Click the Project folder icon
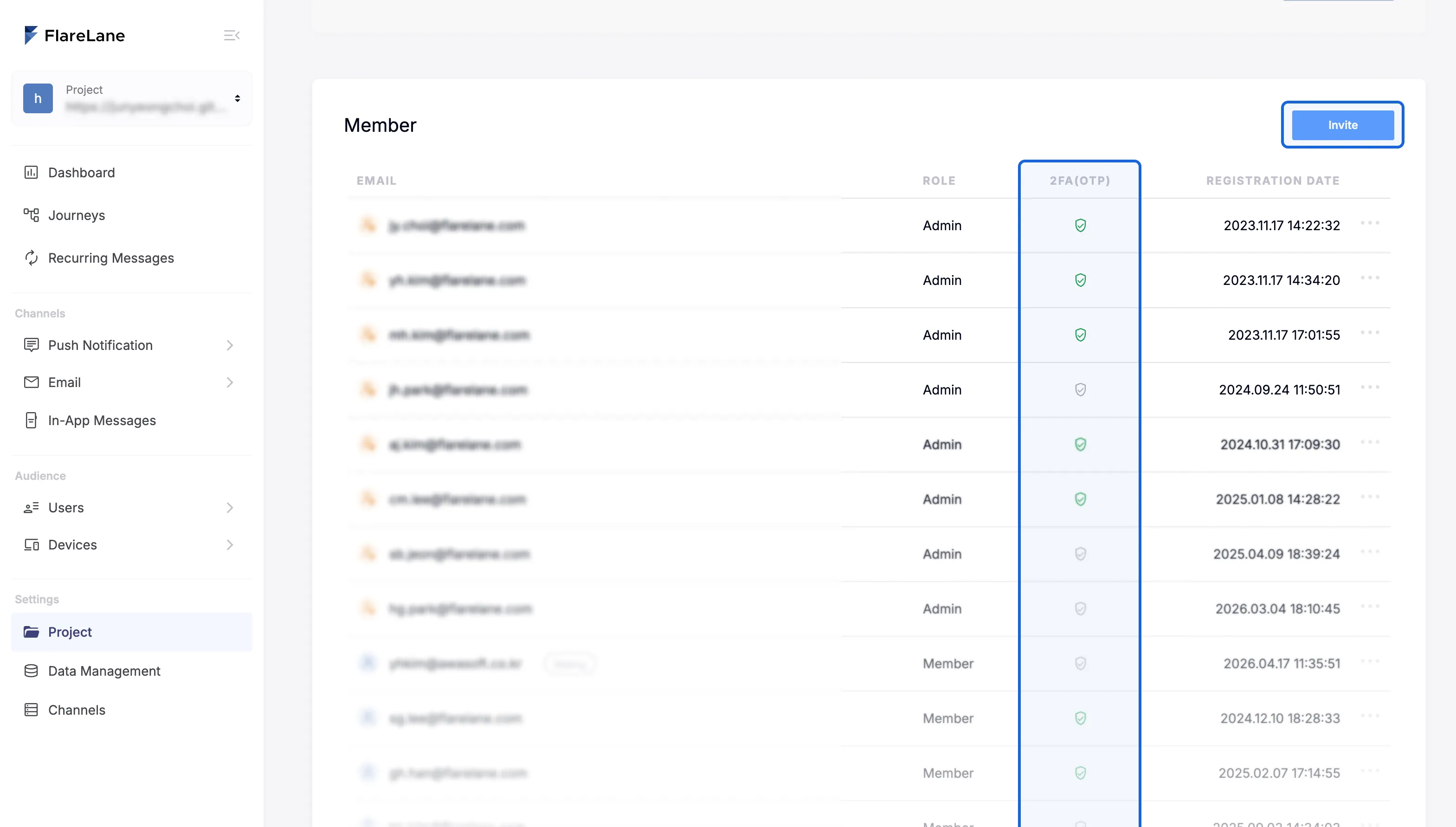1456x827 pixels. [31, 632]
